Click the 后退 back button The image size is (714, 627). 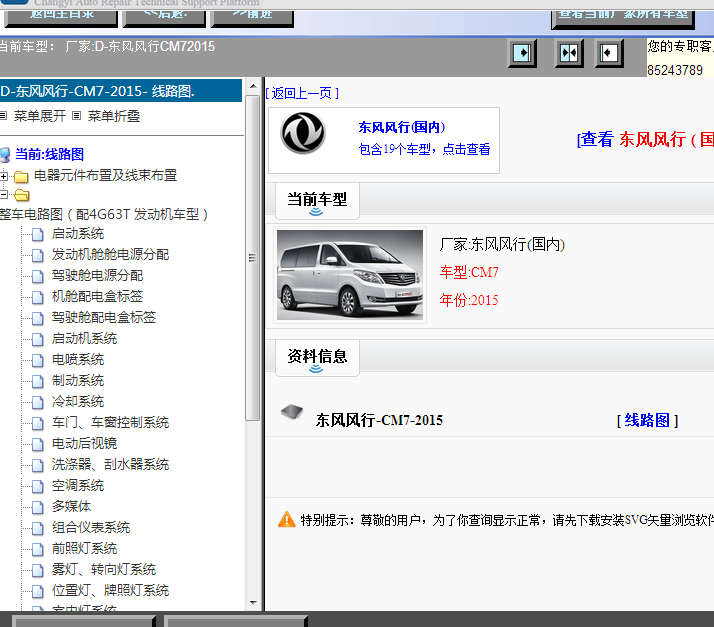[x=164, y=17]
